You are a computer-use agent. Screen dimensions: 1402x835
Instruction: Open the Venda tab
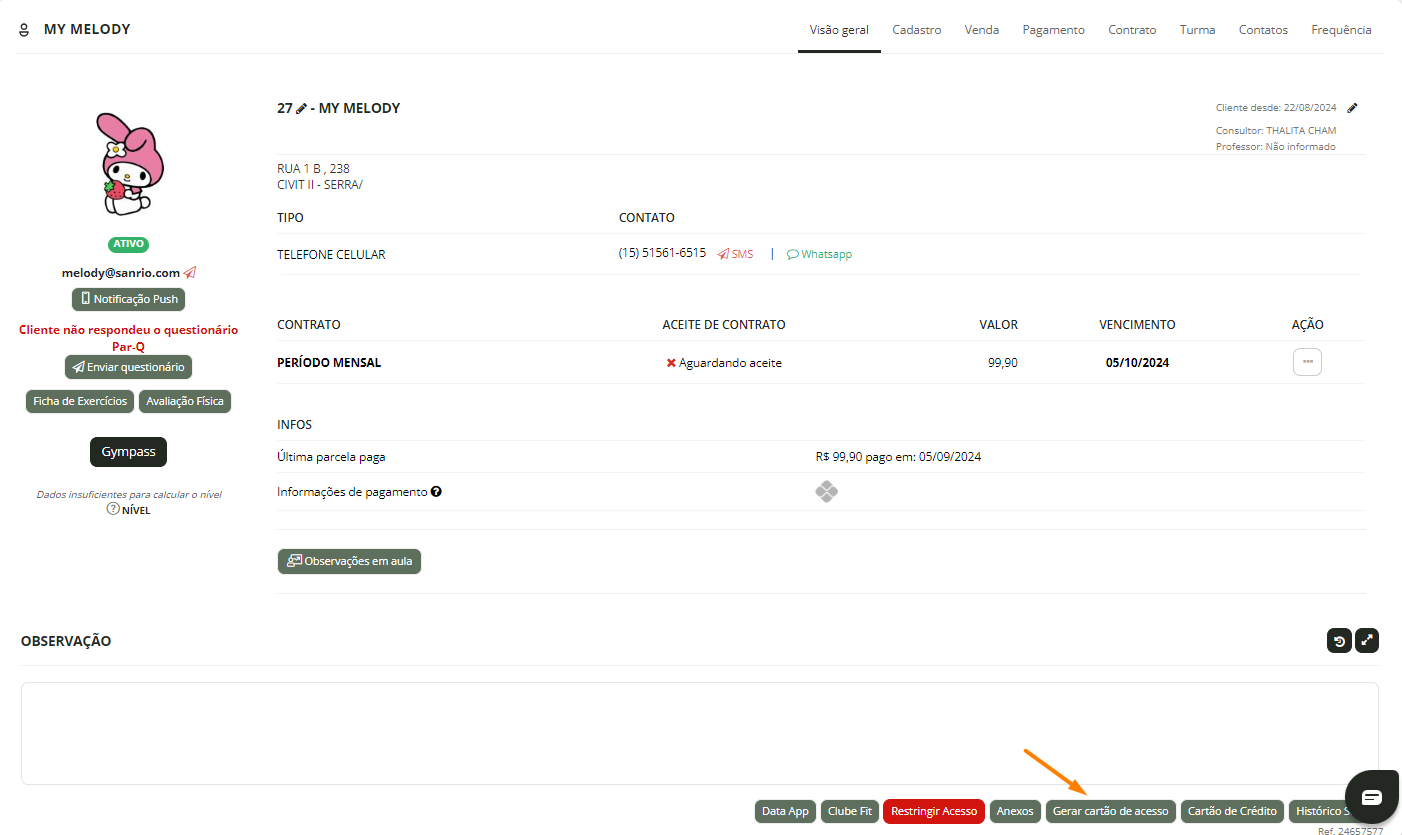pos(982,30)
